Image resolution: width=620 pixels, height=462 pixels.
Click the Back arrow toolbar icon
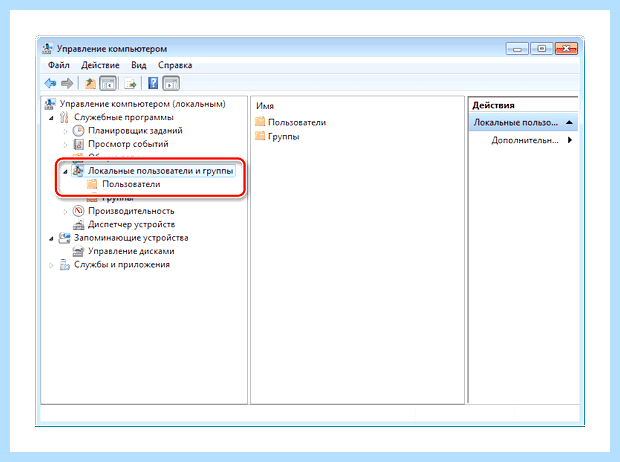[x=50, y=83]
